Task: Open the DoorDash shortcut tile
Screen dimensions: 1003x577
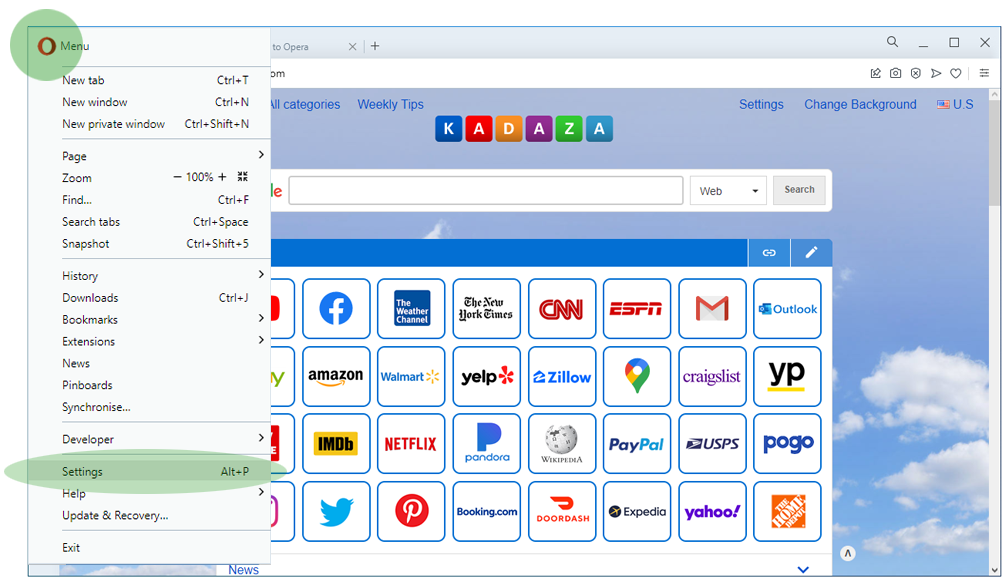Action: [562, 511]
